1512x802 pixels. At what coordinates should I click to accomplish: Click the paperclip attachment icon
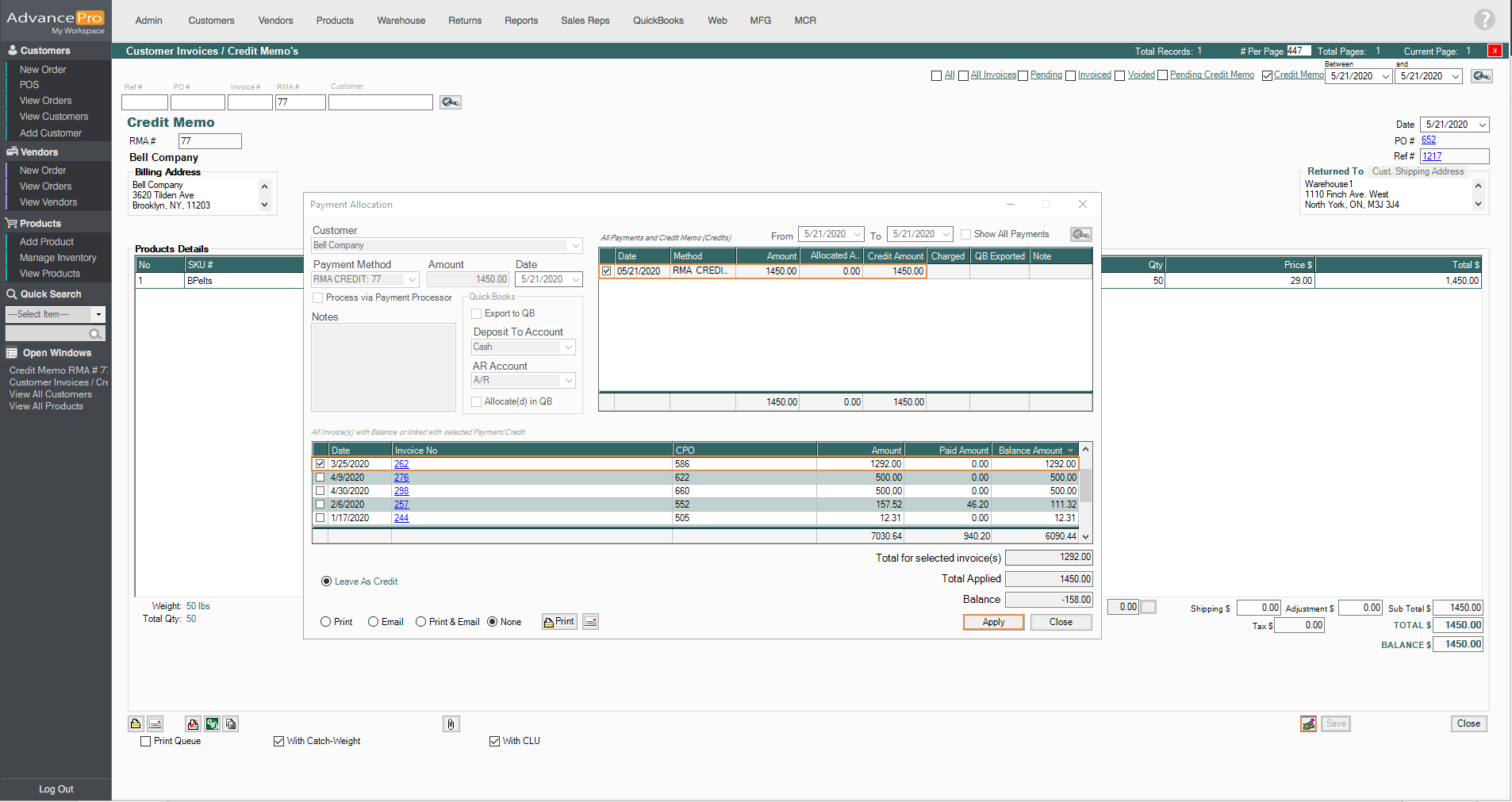coord(451,723)
